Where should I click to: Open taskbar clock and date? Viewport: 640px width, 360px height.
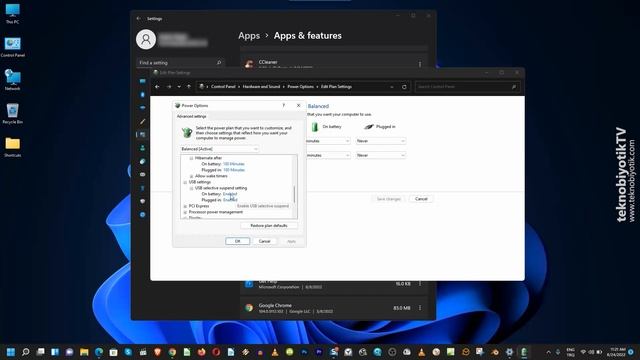(x=617, y=352)
